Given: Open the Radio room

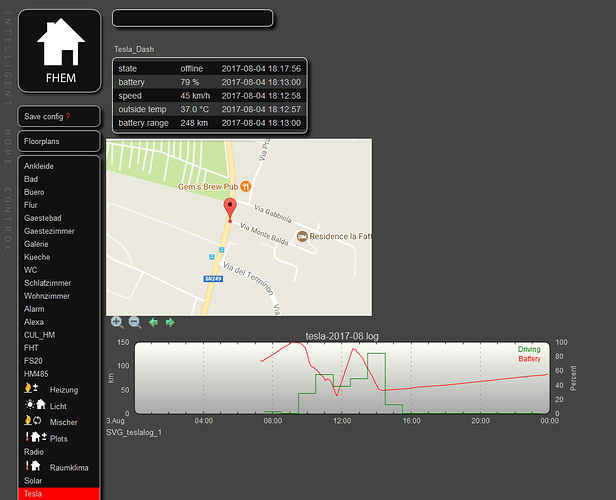Looking at the screenshot, I should [x=34, y=452].
